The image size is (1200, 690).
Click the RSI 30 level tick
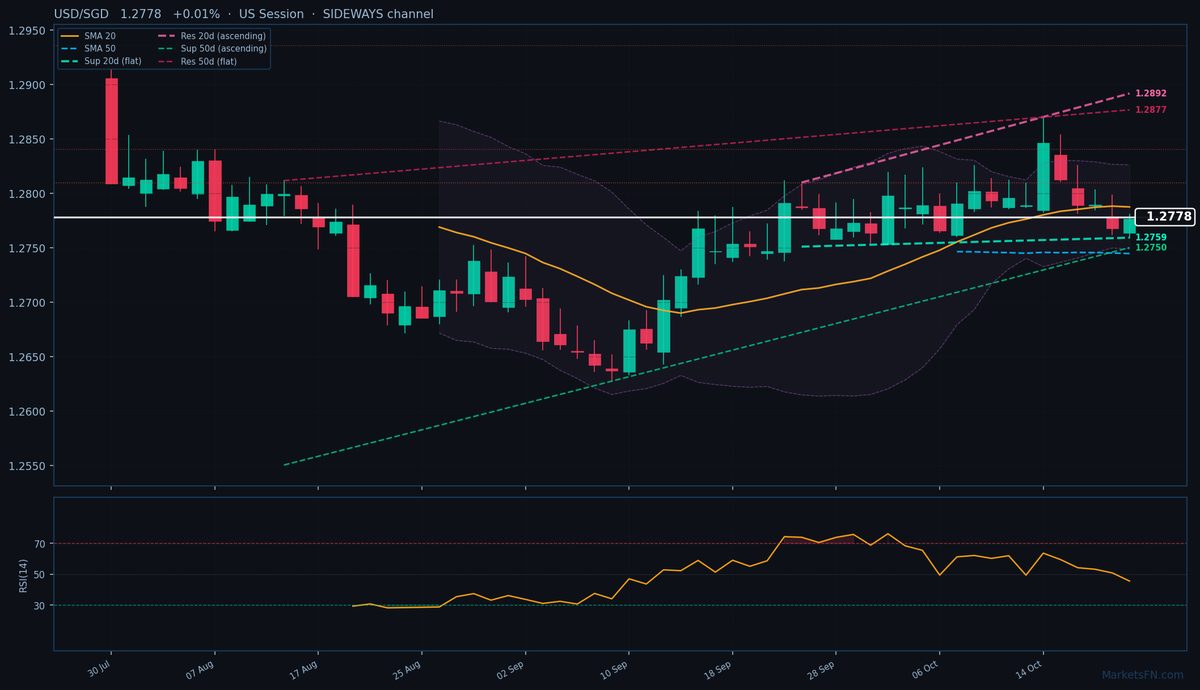40,606
